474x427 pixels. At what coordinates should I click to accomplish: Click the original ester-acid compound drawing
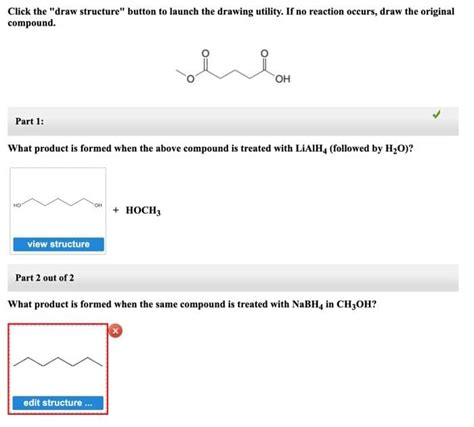click(233, 67)
